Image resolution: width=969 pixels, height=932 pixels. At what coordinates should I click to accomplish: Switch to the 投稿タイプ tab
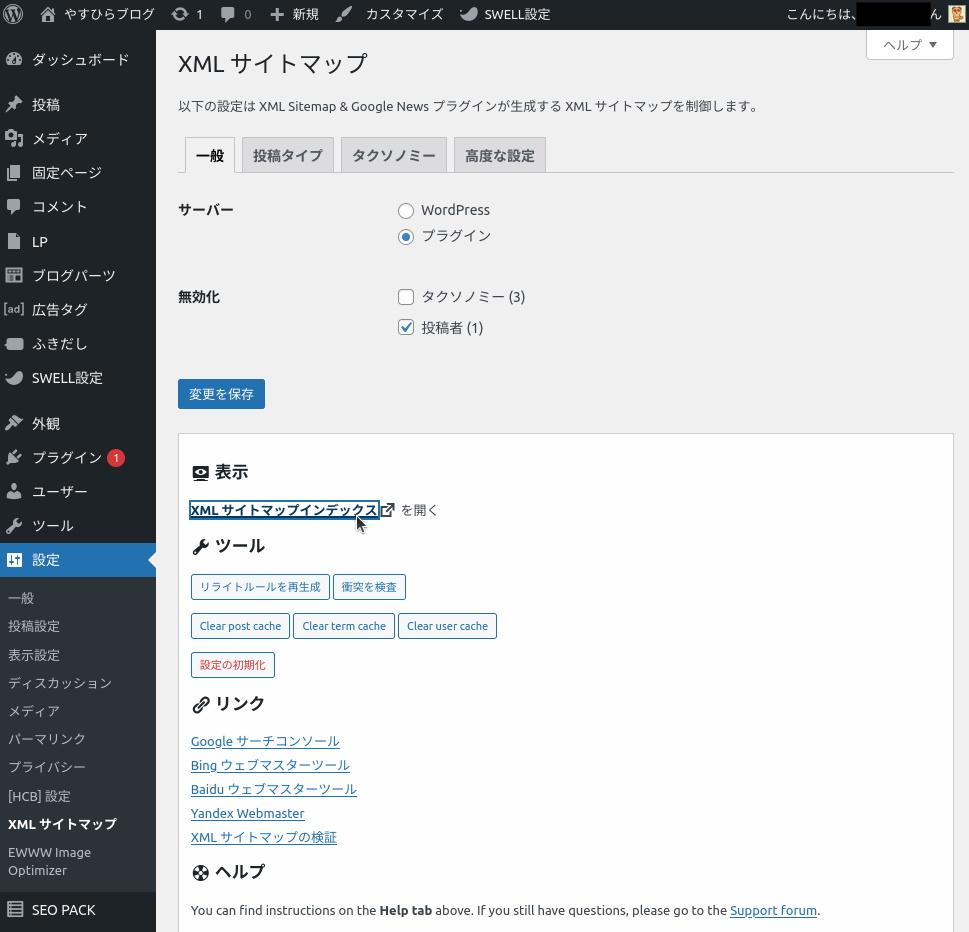point(287,156)
